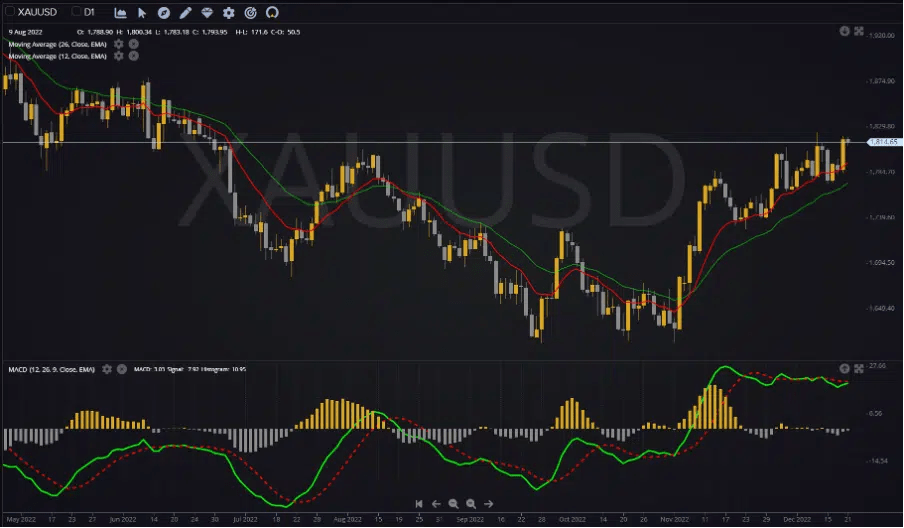Open MACD indicator settings gear
The image size is (904, 528).
[107, 369]
